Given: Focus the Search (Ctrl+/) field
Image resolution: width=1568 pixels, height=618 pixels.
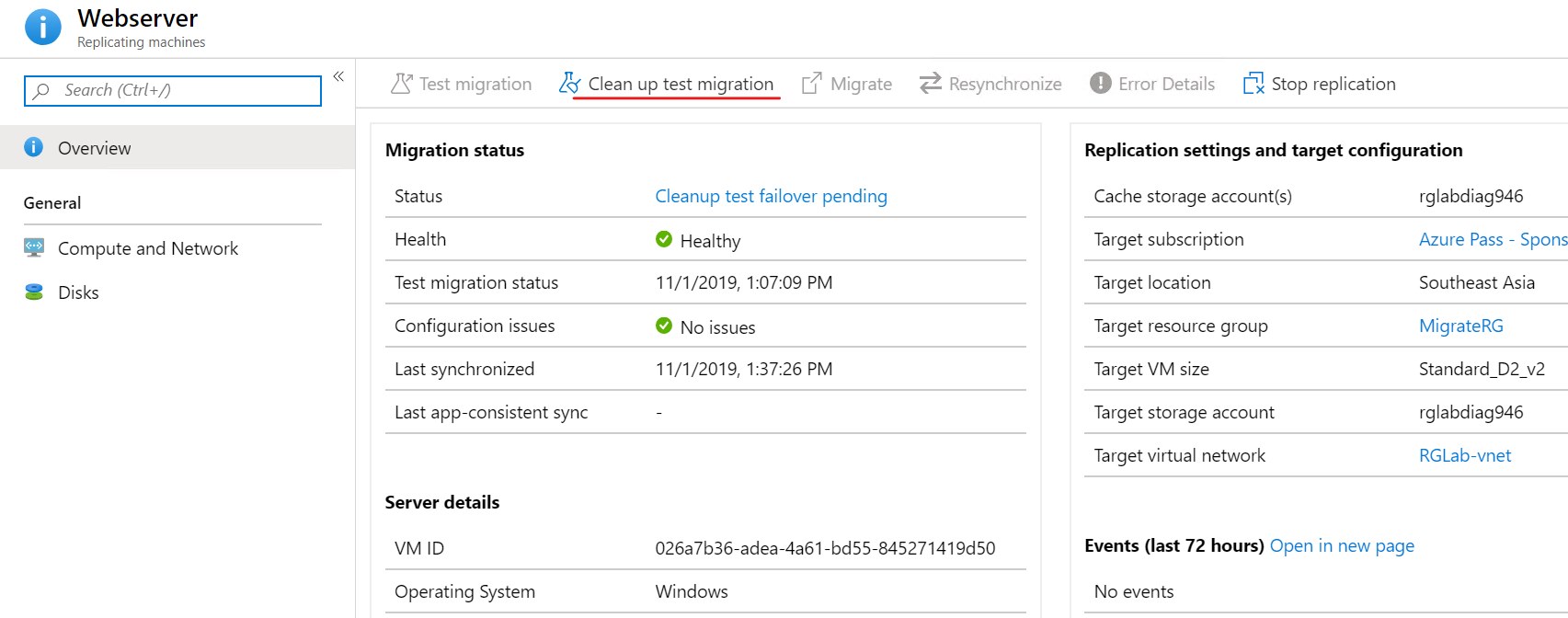Looking at the screenshot, I should pos(173,90).
